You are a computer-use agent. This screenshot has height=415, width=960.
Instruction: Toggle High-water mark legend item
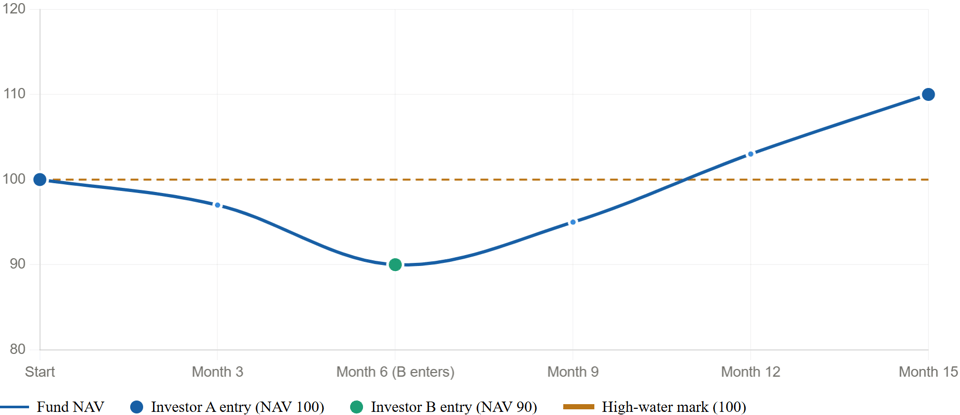[x=672, y=407]
